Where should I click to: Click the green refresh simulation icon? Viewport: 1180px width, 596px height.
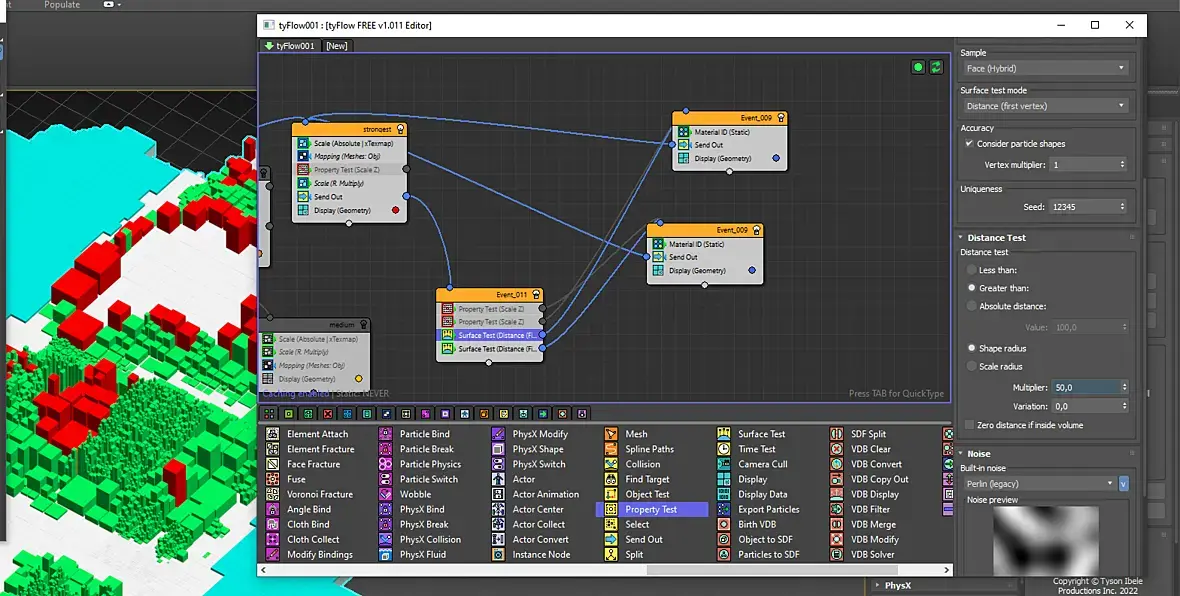click(x=936, y=67)
